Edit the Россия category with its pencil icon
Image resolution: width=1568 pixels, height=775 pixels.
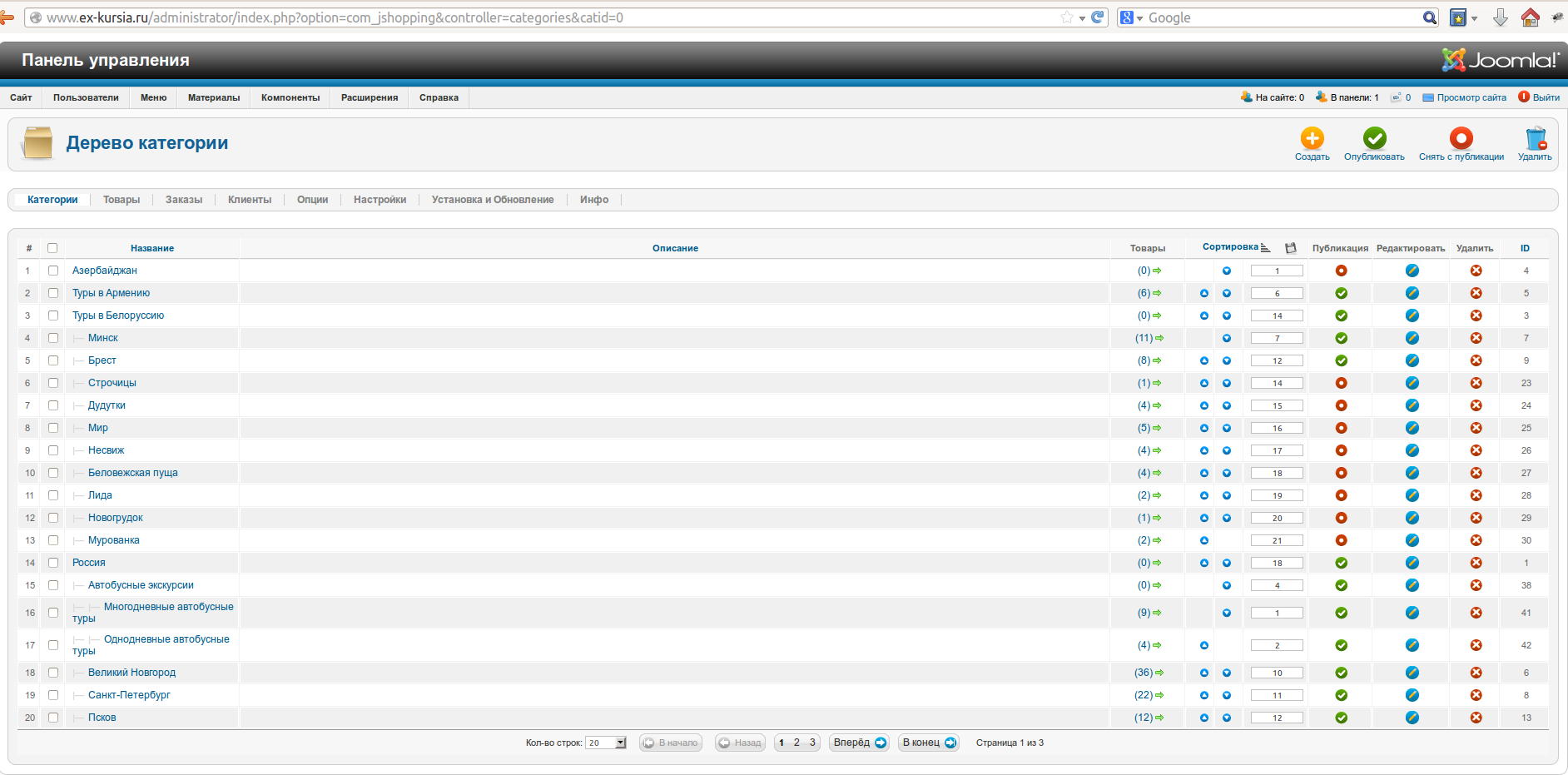[x=1412, y=563]
